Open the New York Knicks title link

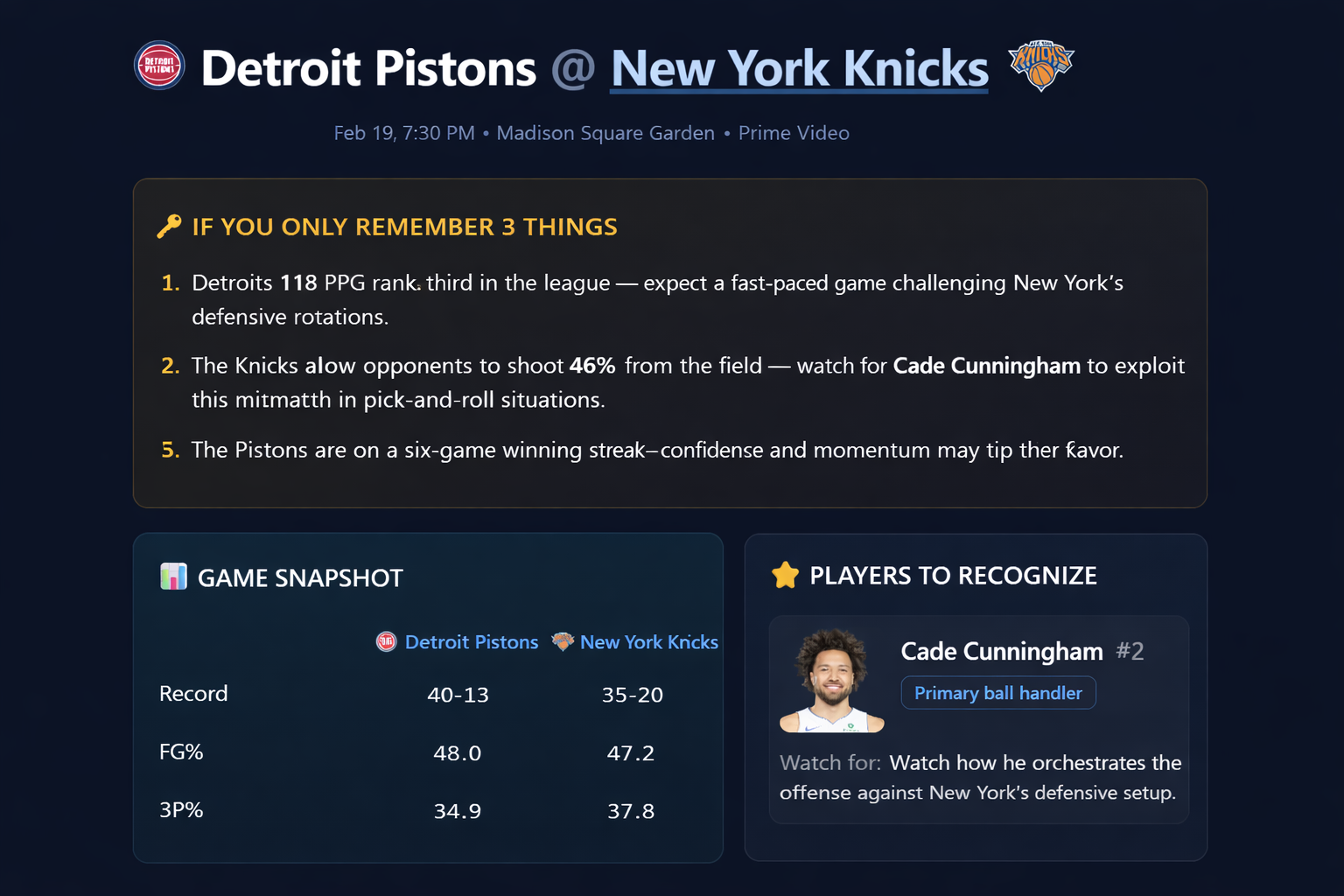799,68
